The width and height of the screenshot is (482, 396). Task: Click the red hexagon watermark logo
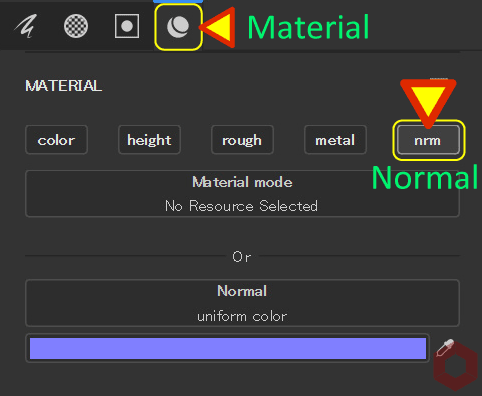click(x=455, y=366)
